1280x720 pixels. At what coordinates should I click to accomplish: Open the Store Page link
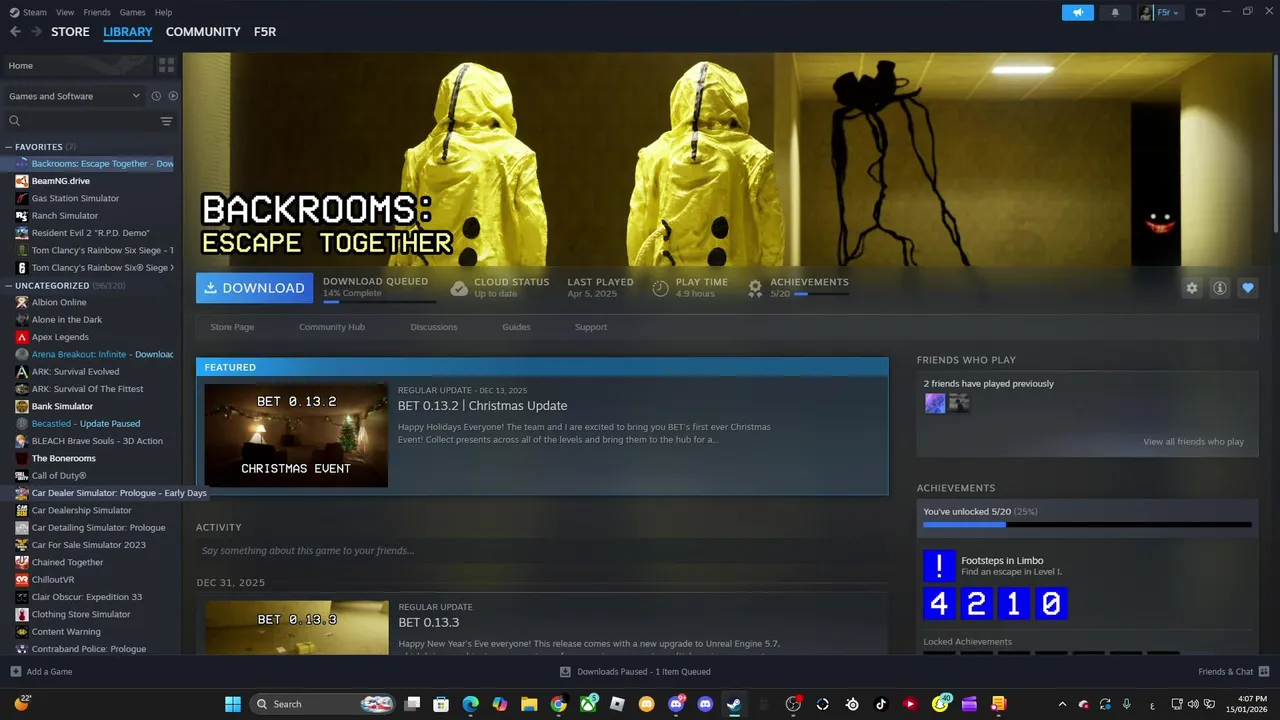coord(232,327)
